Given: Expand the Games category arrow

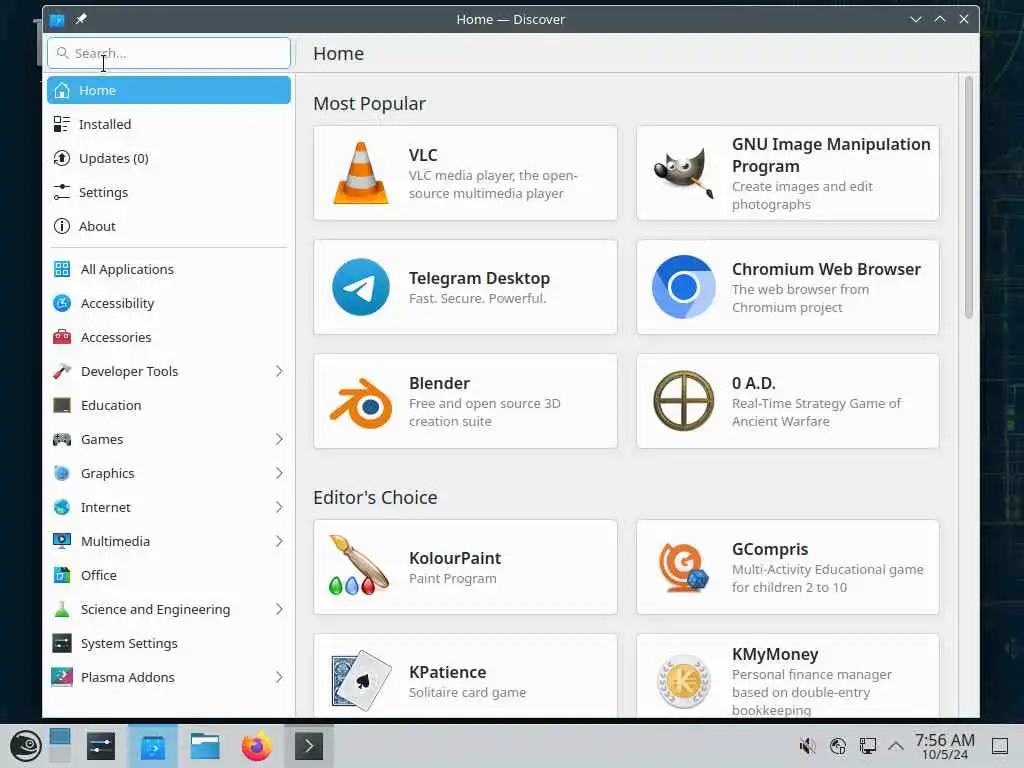Looking at the screenshot, I should pos(279,439).
